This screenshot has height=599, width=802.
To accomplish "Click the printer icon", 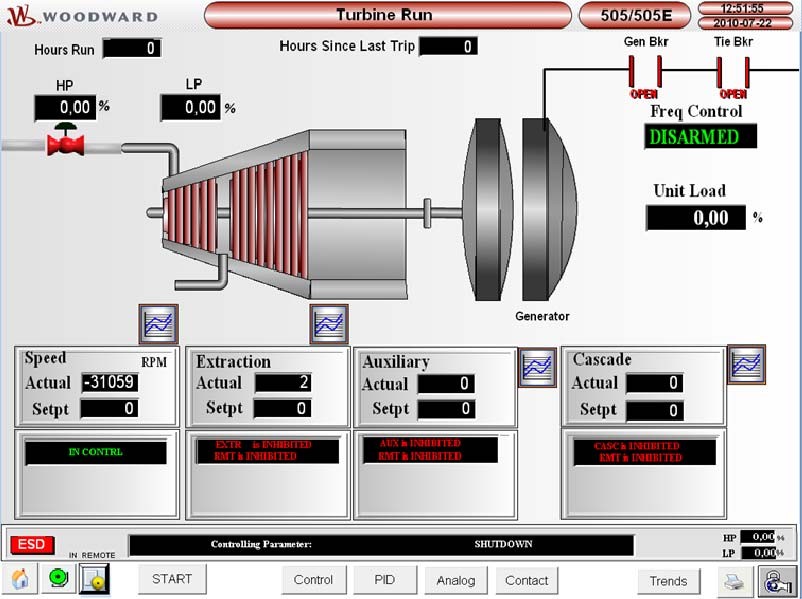I will pyautogui.click(x=734, y=581).
